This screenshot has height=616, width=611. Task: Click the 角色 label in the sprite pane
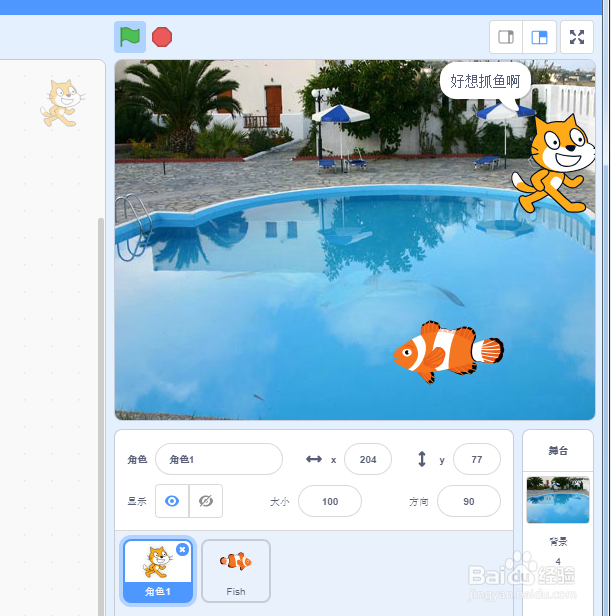[x=137, y=459]
